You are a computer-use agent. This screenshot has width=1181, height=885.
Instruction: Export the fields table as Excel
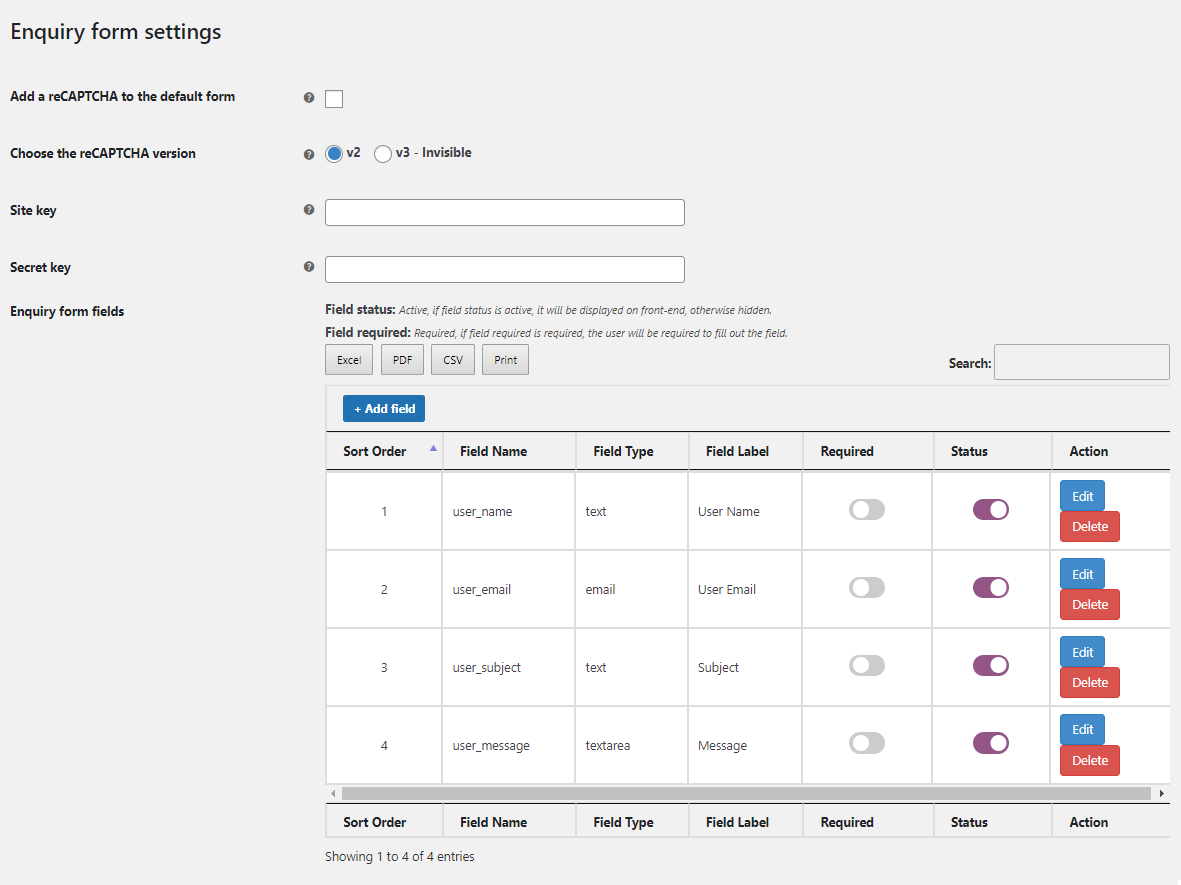point(348,359)
